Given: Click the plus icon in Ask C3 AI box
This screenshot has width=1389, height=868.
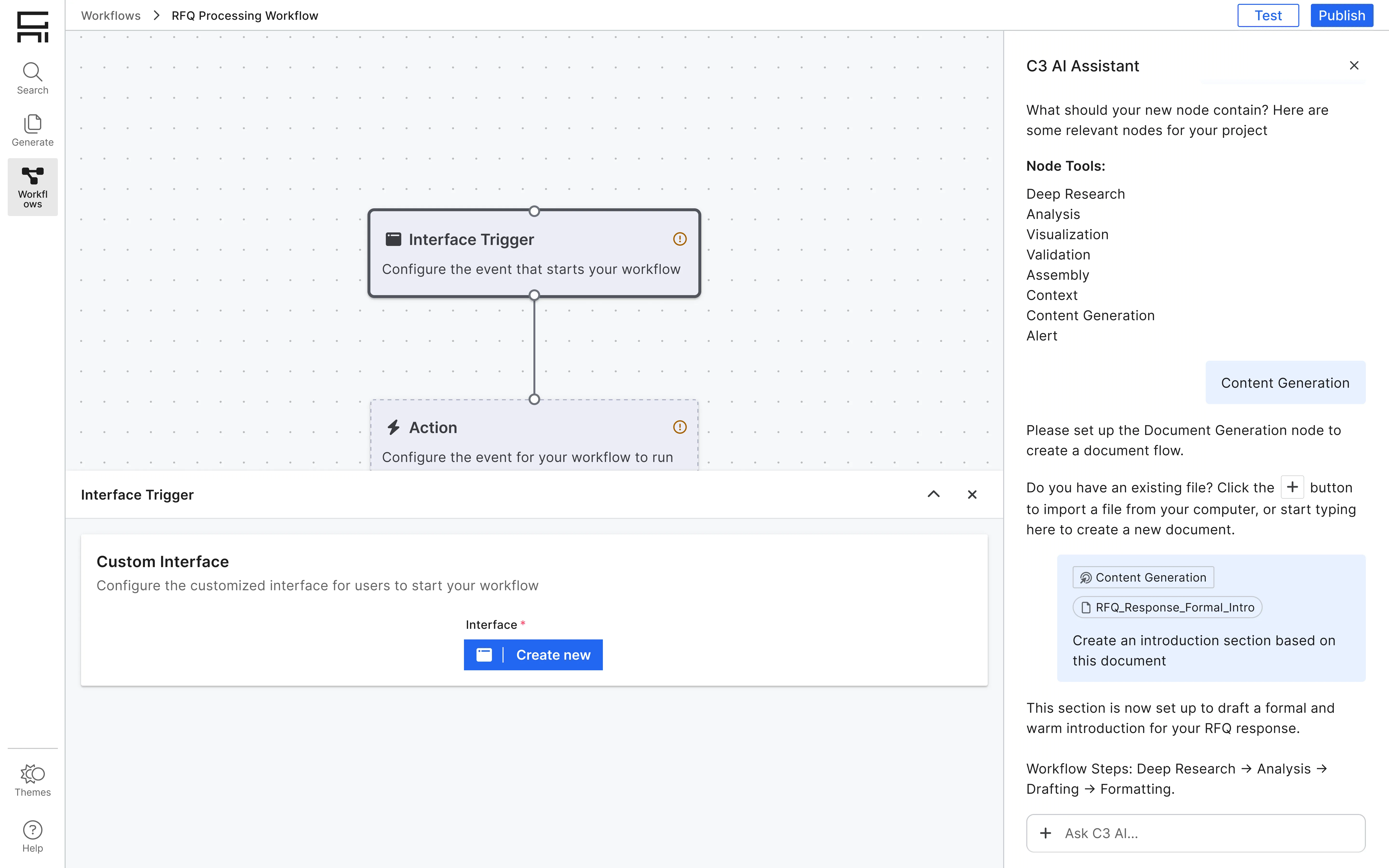Looking at the screenshot, I should (x=1046, y=833).
